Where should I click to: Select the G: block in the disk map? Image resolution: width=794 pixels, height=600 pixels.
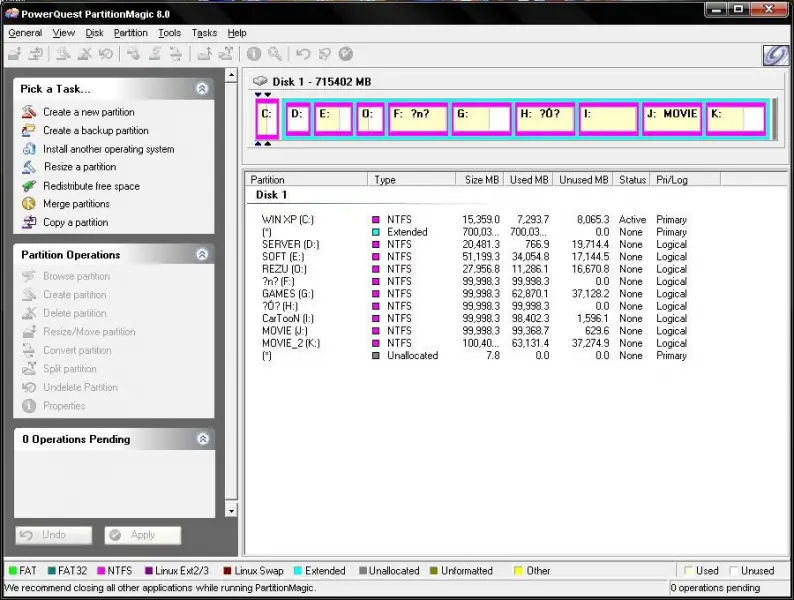tap(482, 119)
